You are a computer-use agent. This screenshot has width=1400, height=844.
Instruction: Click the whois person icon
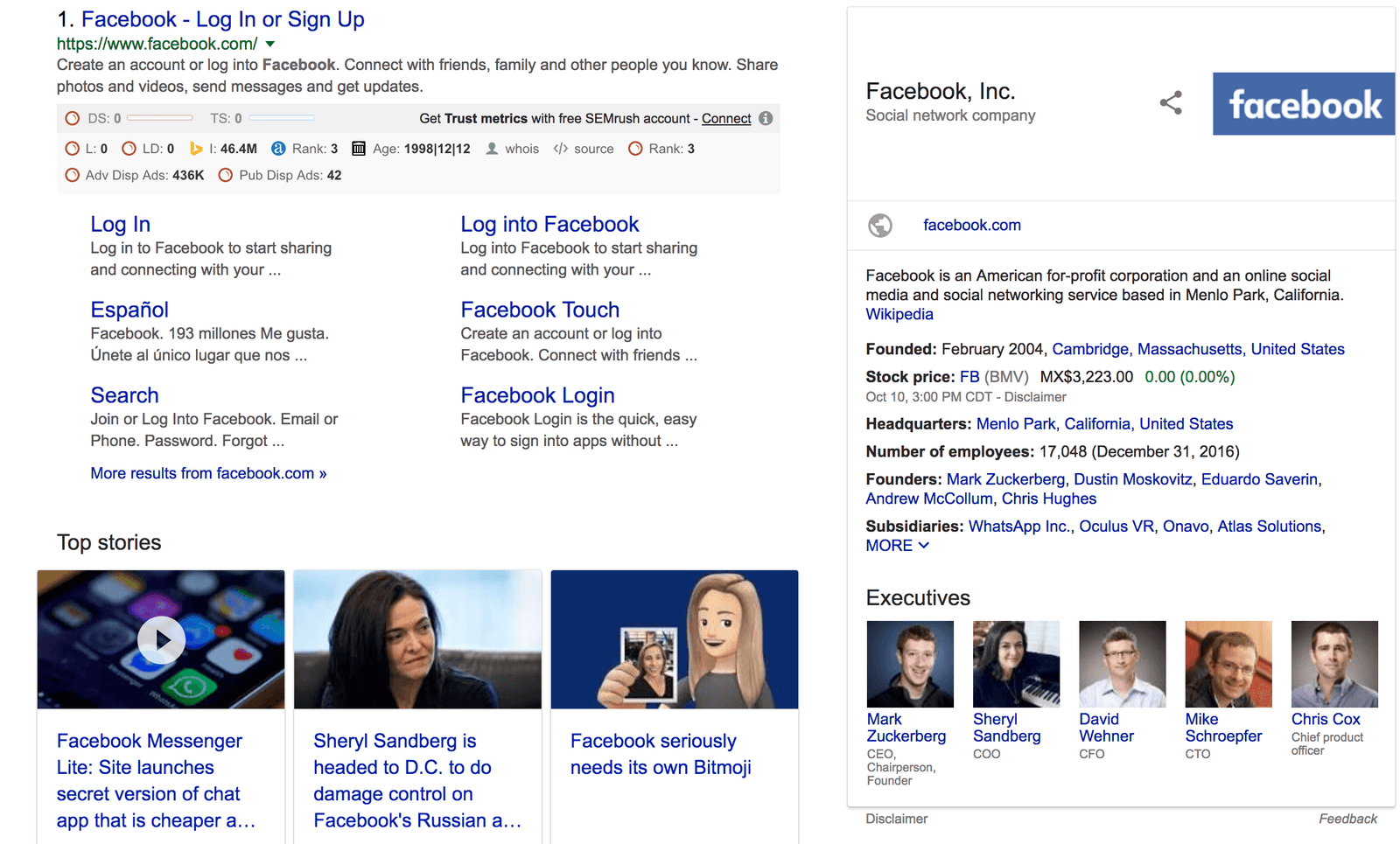492,149
